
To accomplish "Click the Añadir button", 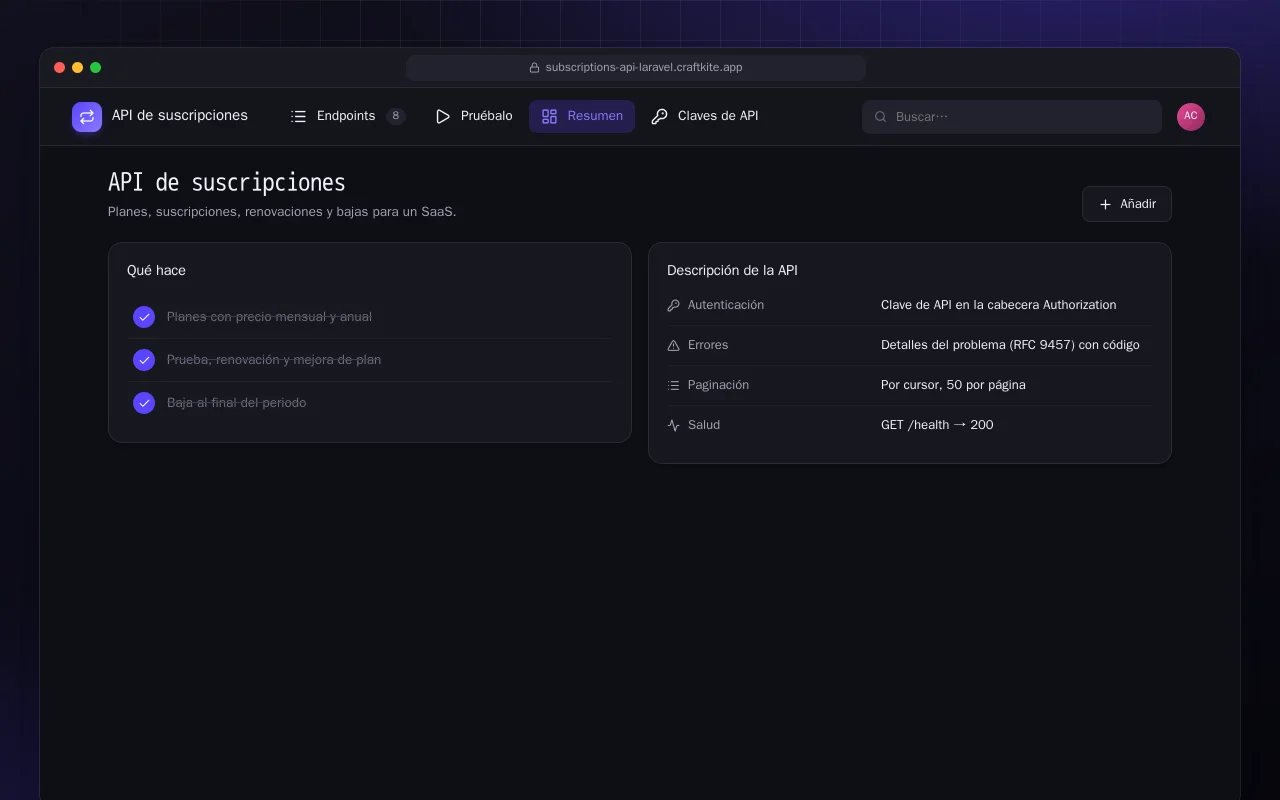I will (x=1126, y=204).
